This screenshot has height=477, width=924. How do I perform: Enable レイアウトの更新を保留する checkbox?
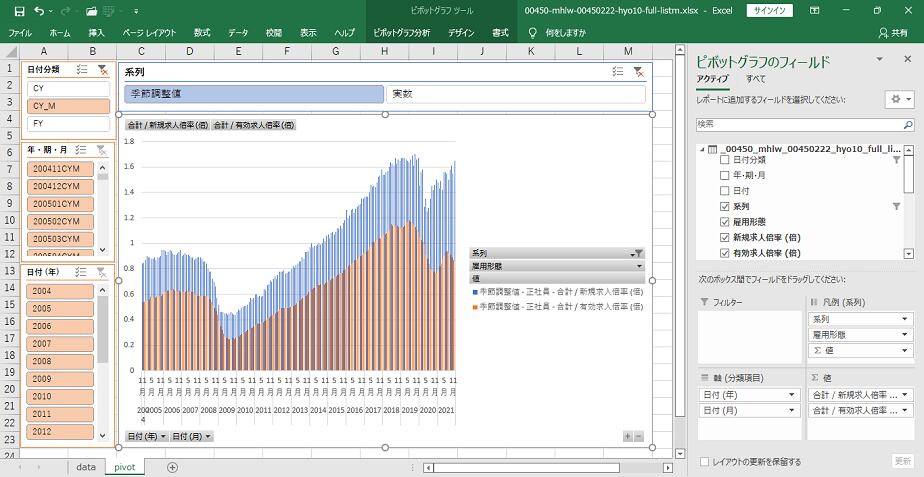pyautogui.click(x=706, y=462)
